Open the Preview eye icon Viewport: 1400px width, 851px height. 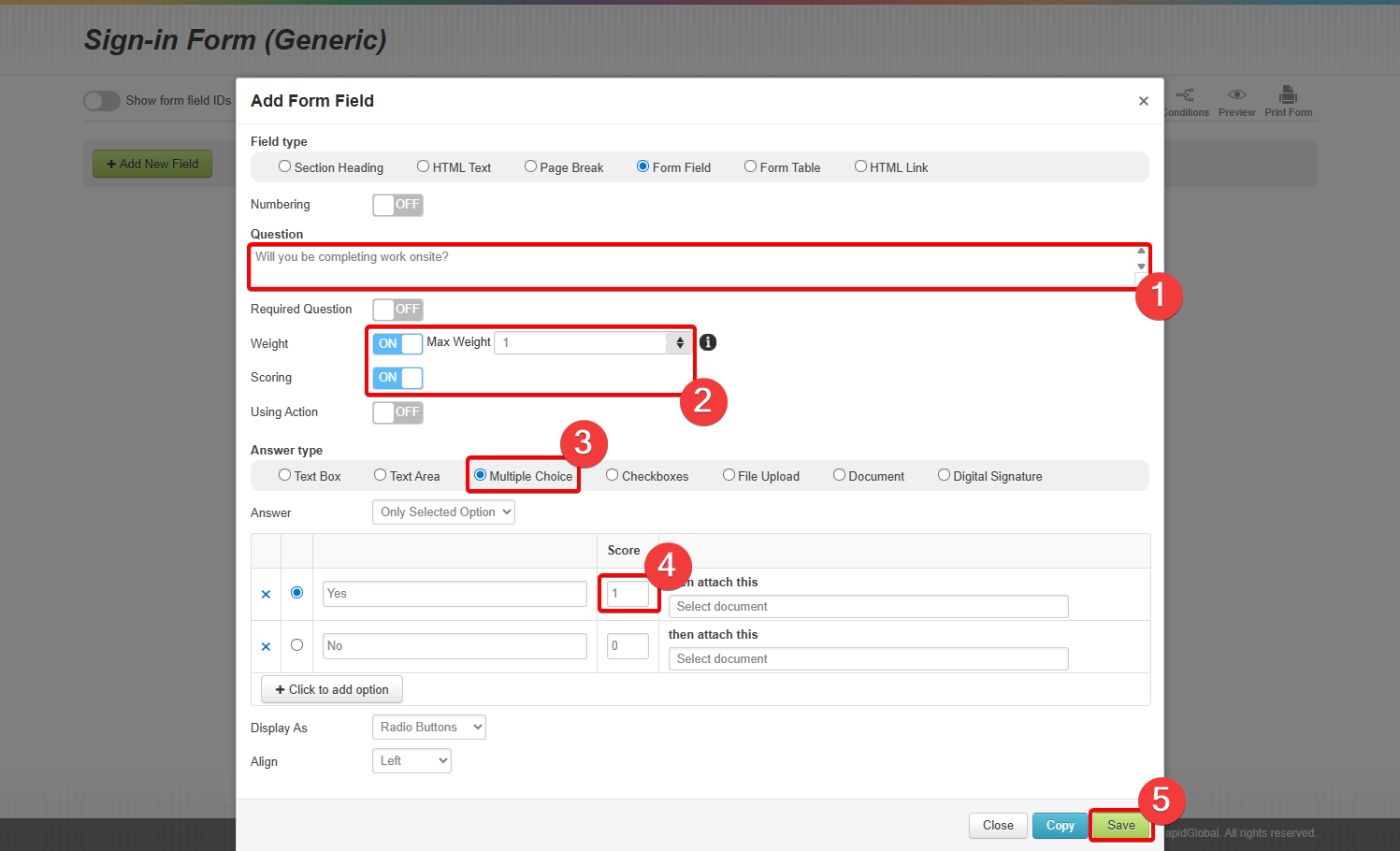[x=1236, y=95]
